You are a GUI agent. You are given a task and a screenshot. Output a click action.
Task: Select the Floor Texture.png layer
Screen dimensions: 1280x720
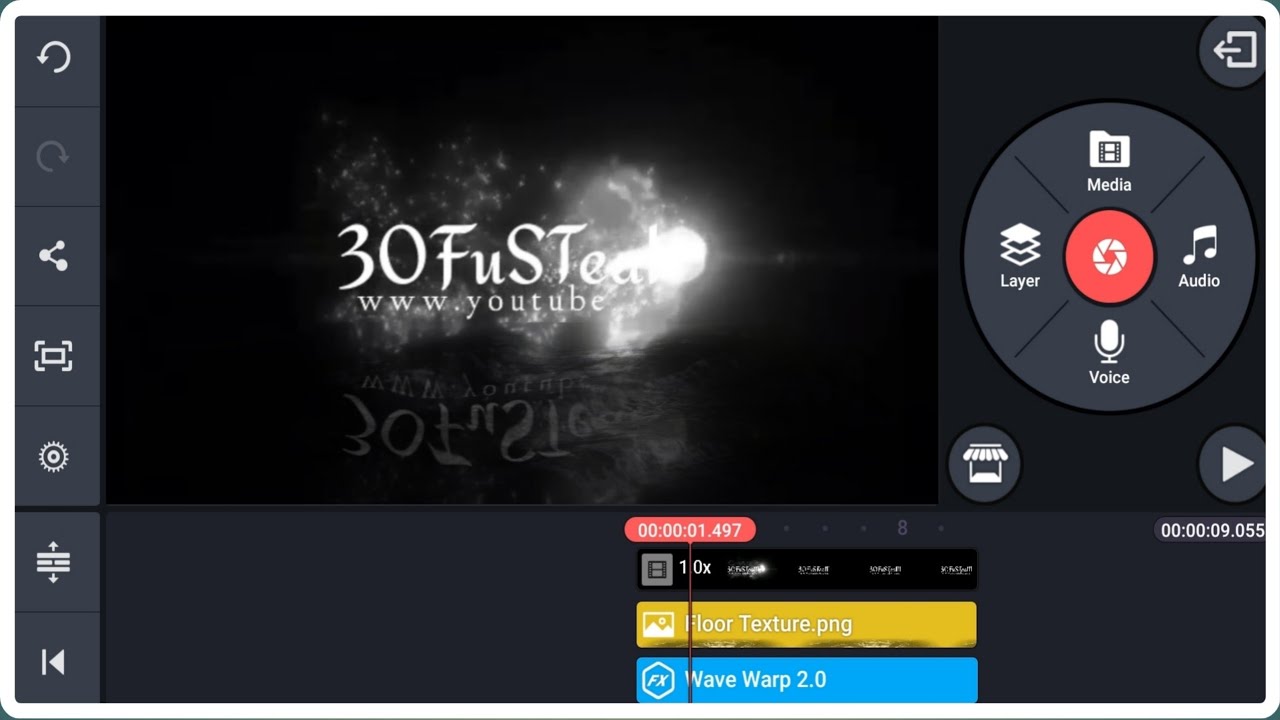[x=807, y=625]
